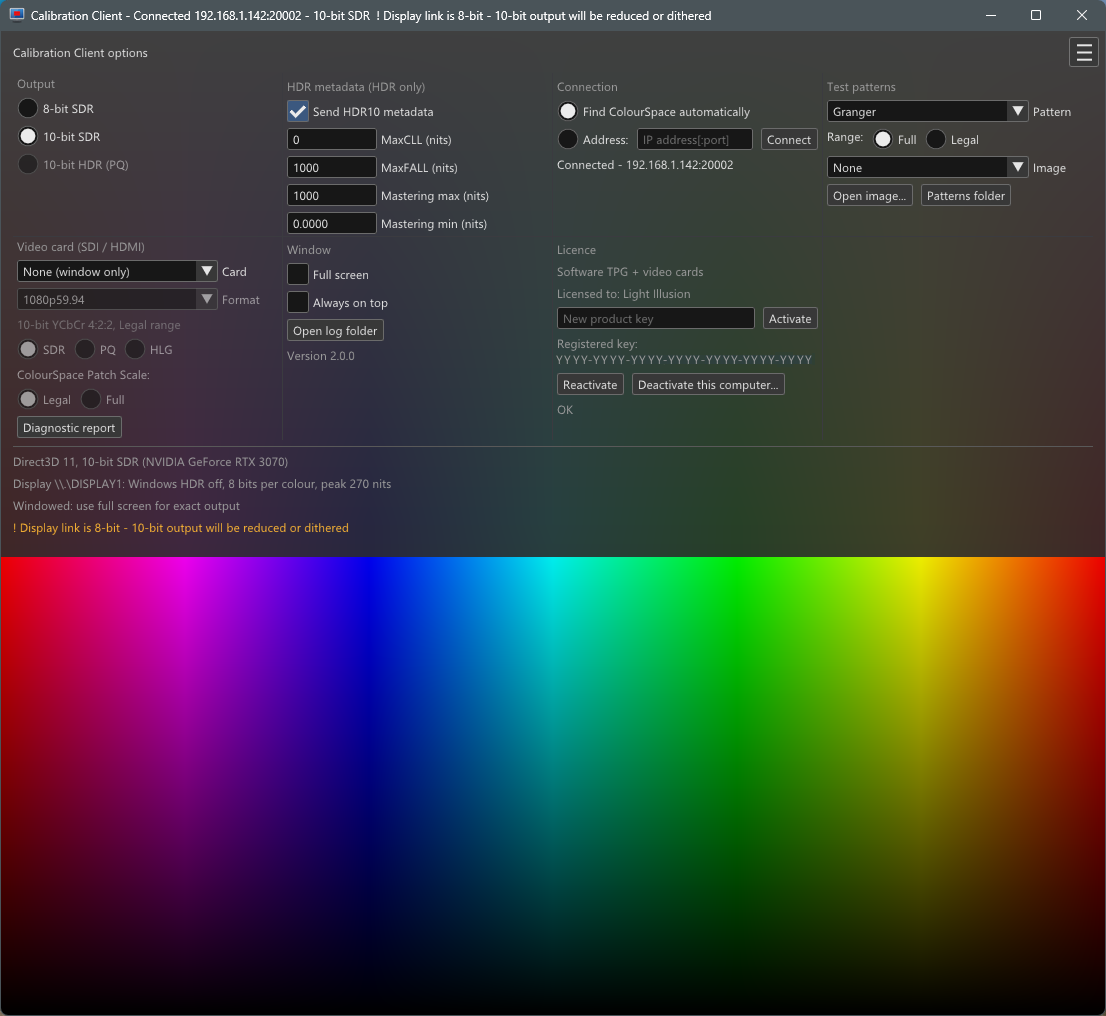This screenshot has width=1106, height=1016.
Task: Select HLG video card mode
Action: [x=135, y=349]
